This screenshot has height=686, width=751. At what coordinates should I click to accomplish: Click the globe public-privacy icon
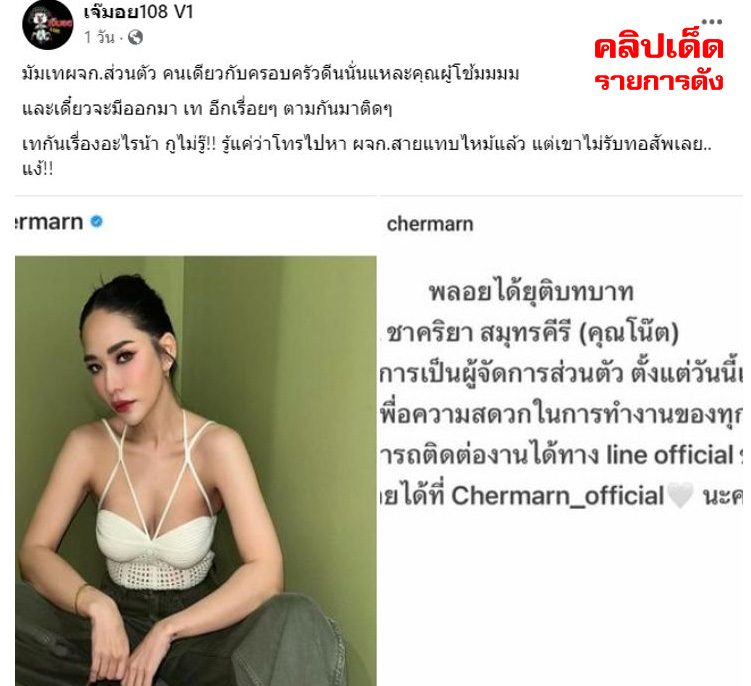(136, 37)
